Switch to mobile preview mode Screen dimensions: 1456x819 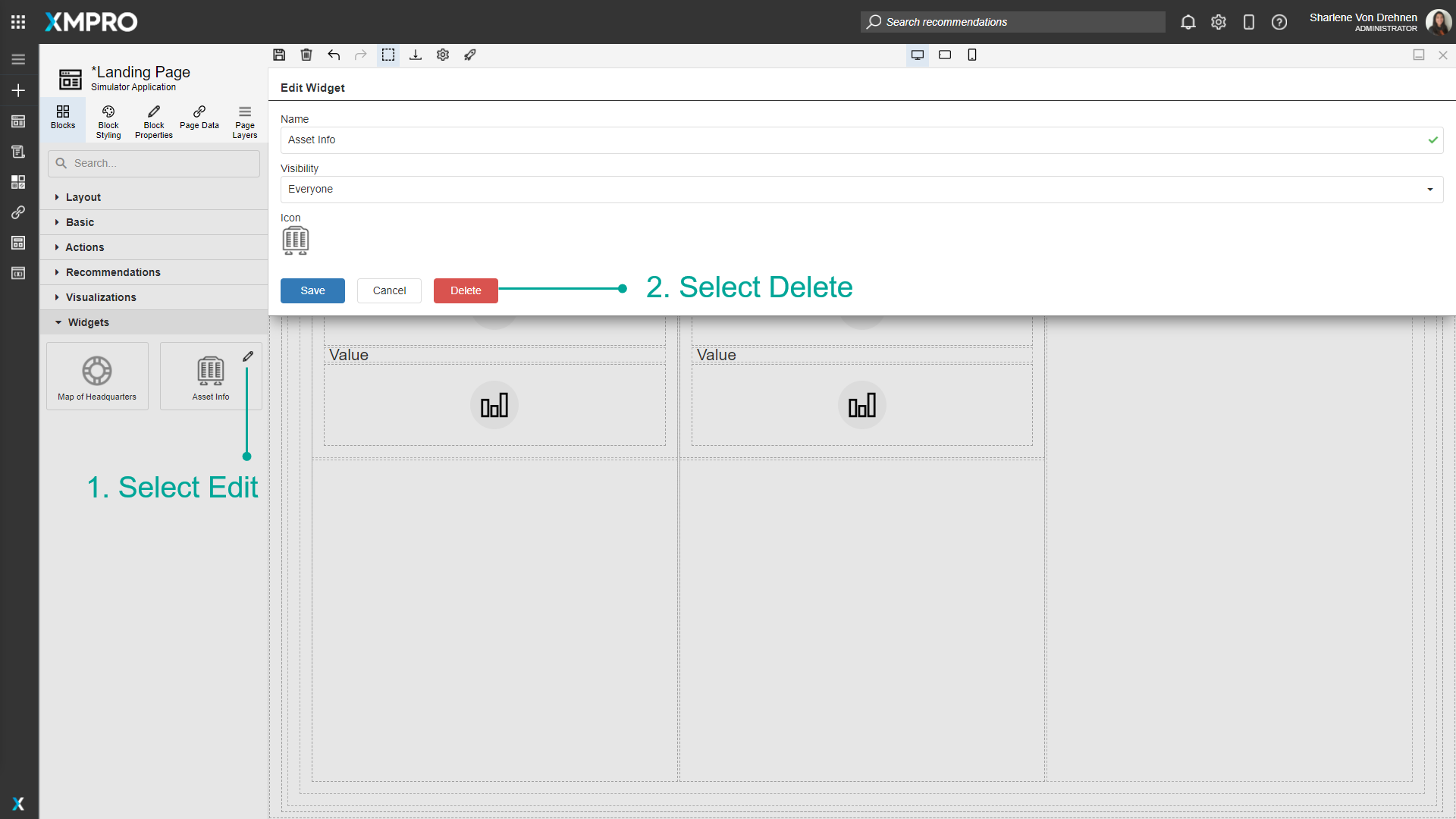click(972, 55)
